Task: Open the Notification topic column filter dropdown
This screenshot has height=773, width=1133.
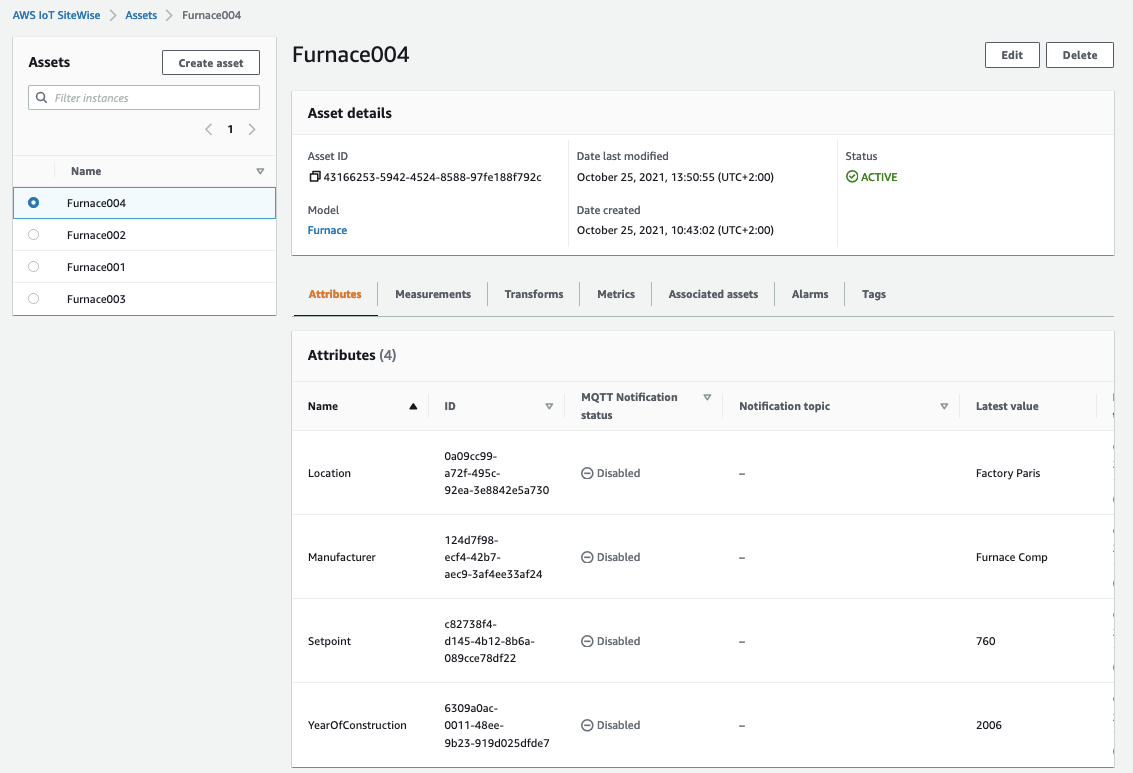Action: click(x=944, y=405)
